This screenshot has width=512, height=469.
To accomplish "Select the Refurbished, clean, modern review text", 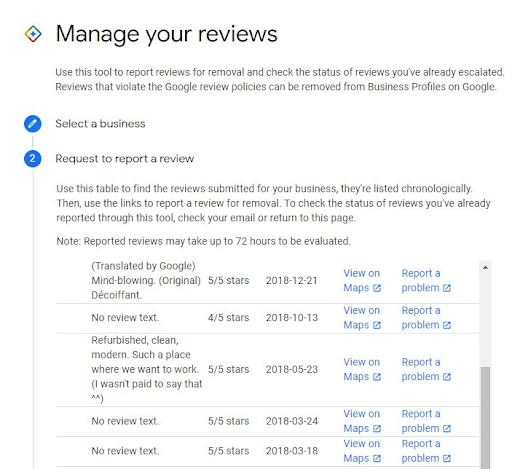I will [147, 369].
